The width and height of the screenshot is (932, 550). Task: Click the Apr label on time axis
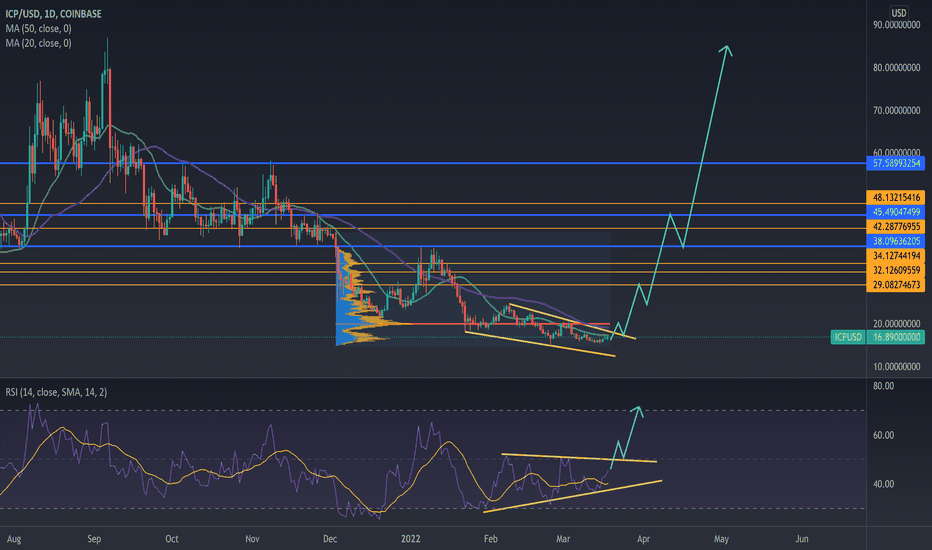[643, 539]
